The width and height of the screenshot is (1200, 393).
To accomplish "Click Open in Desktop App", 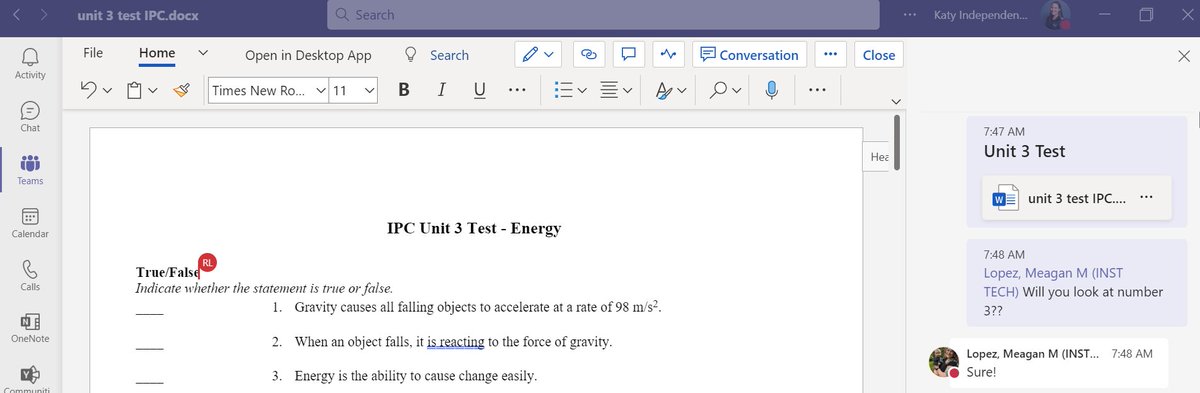I will tap(308, 55).
